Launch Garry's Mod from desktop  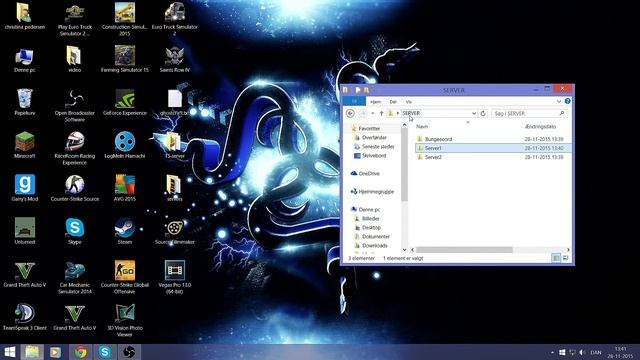point(24,188)
